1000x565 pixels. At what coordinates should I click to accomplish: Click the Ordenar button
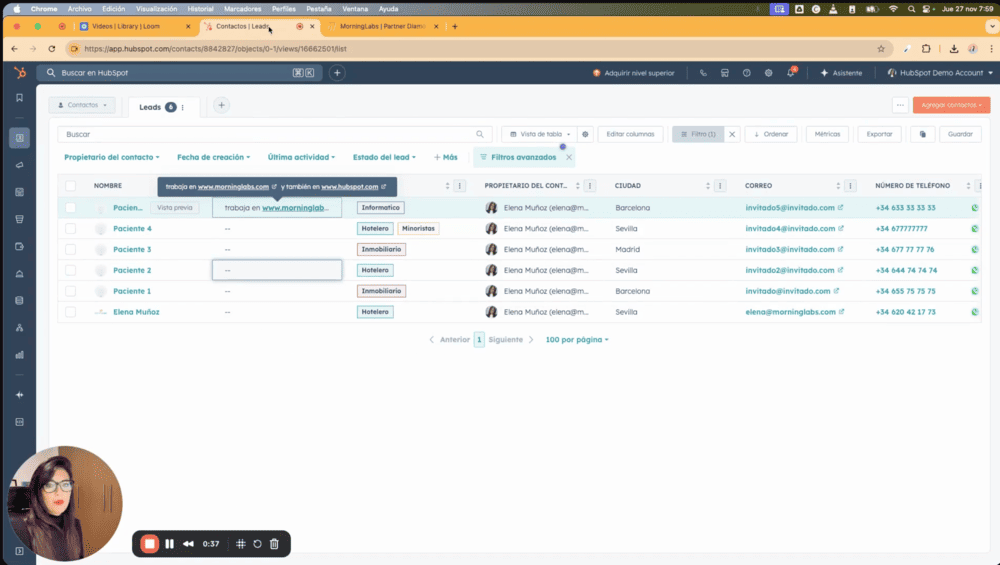771,134
